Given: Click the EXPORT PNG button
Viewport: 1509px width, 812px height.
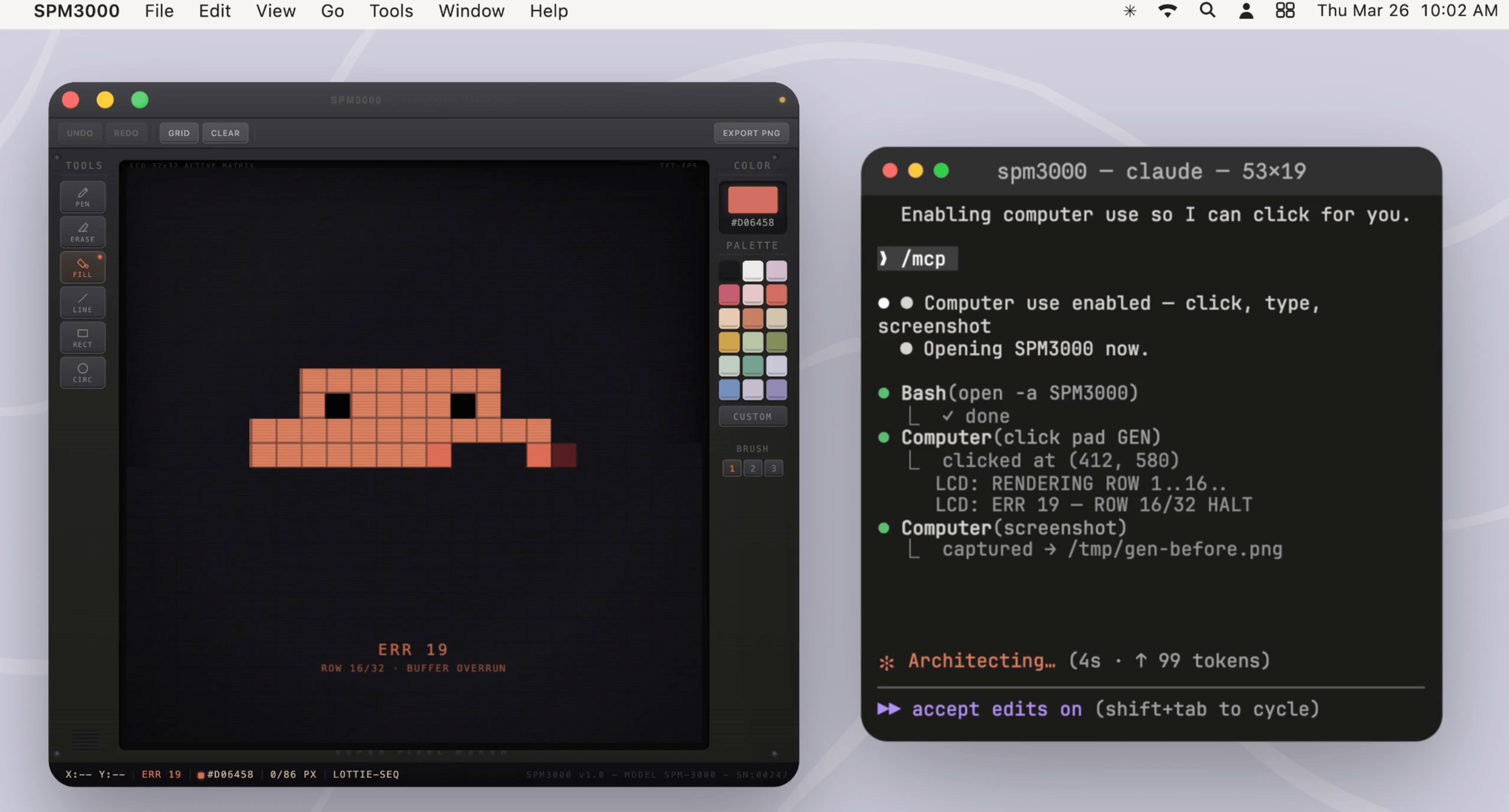Looking at the screenshot, I should pyautogui.click(x=751, y=133).
